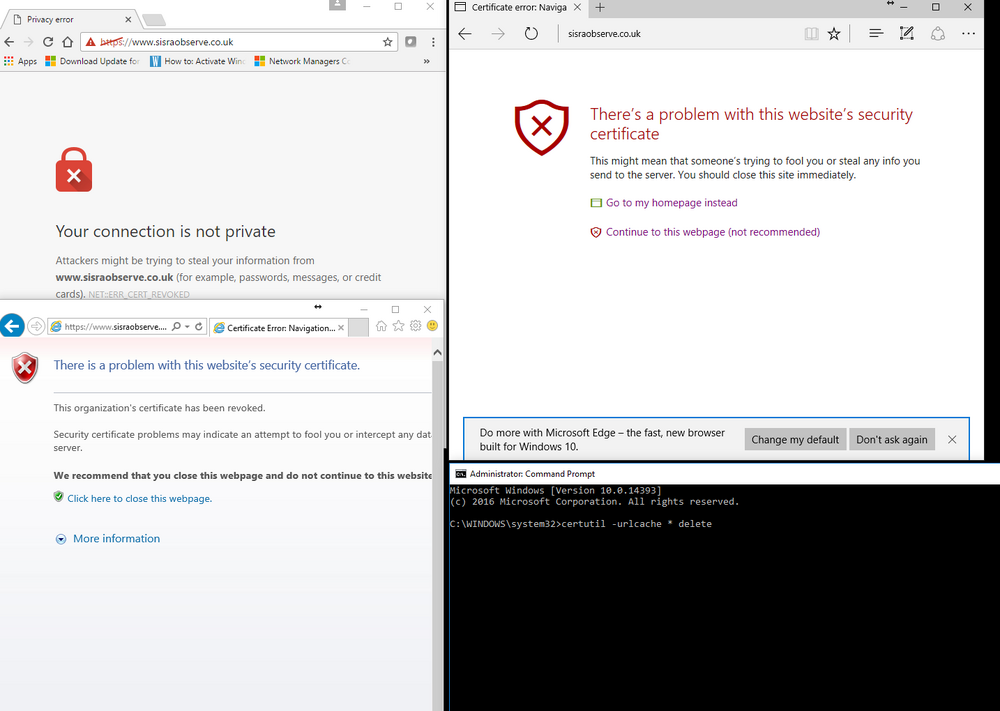The width and height of the screenshot is (1000, 711).
Task: Click the "Don't ask again" button
Action: pyautogui.click(x=892, y=439)
